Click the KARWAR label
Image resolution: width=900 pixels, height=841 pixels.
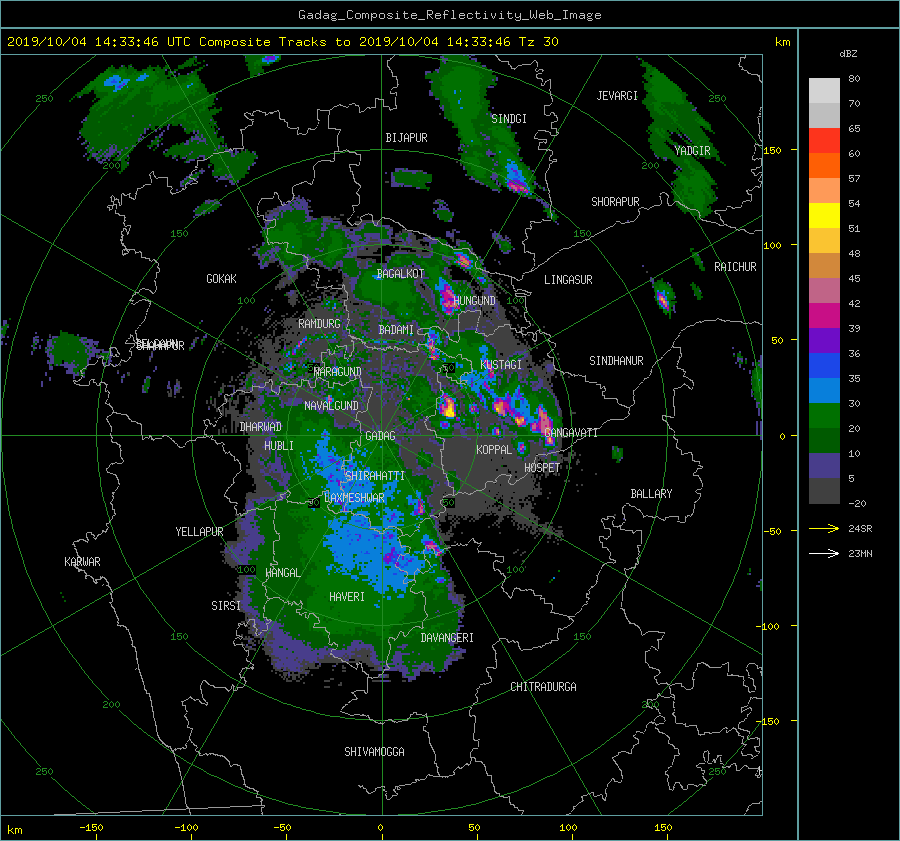[82, 562]
